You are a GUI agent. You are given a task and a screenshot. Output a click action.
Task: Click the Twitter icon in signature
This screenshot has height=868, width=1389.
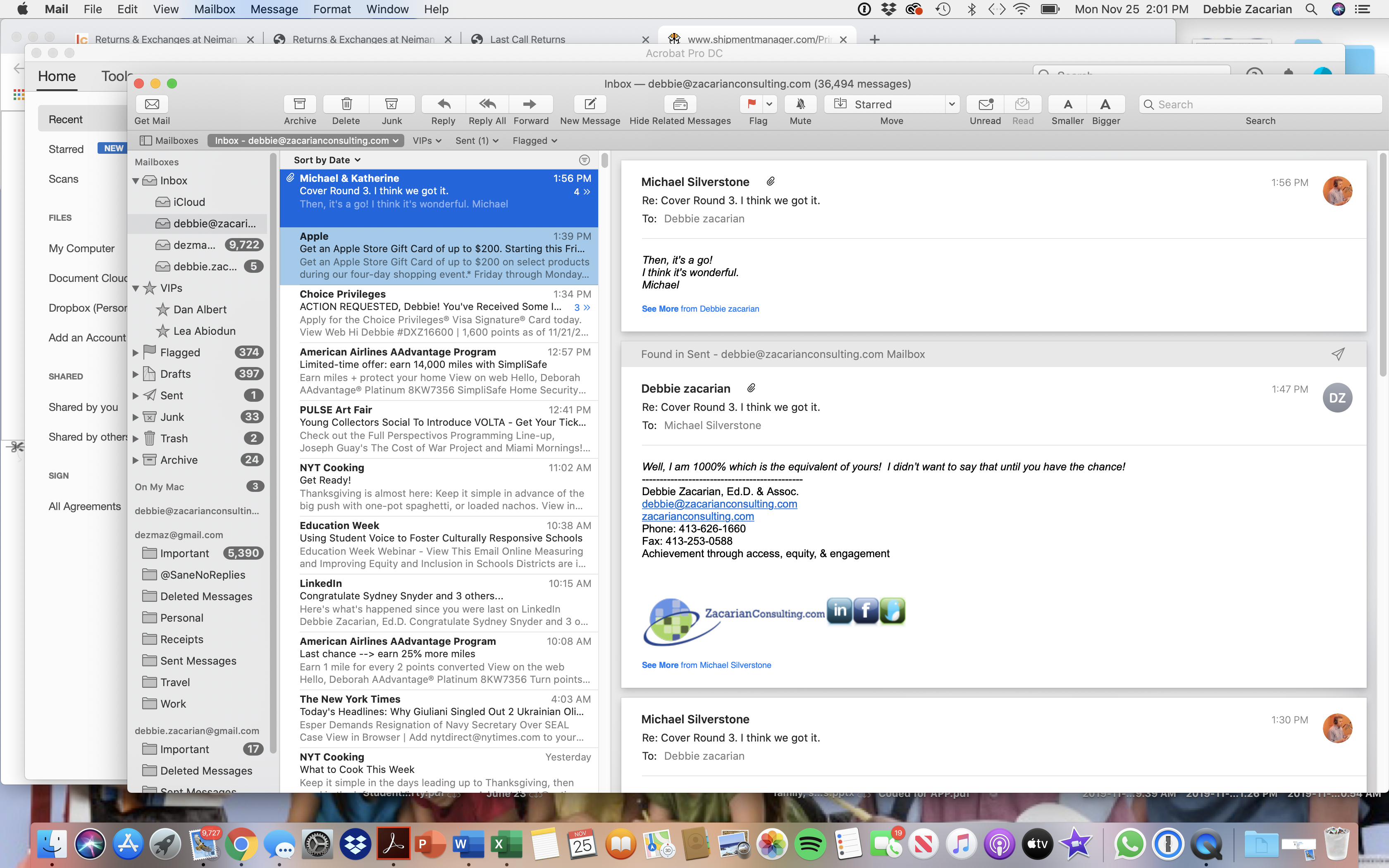tap(893, 610)
